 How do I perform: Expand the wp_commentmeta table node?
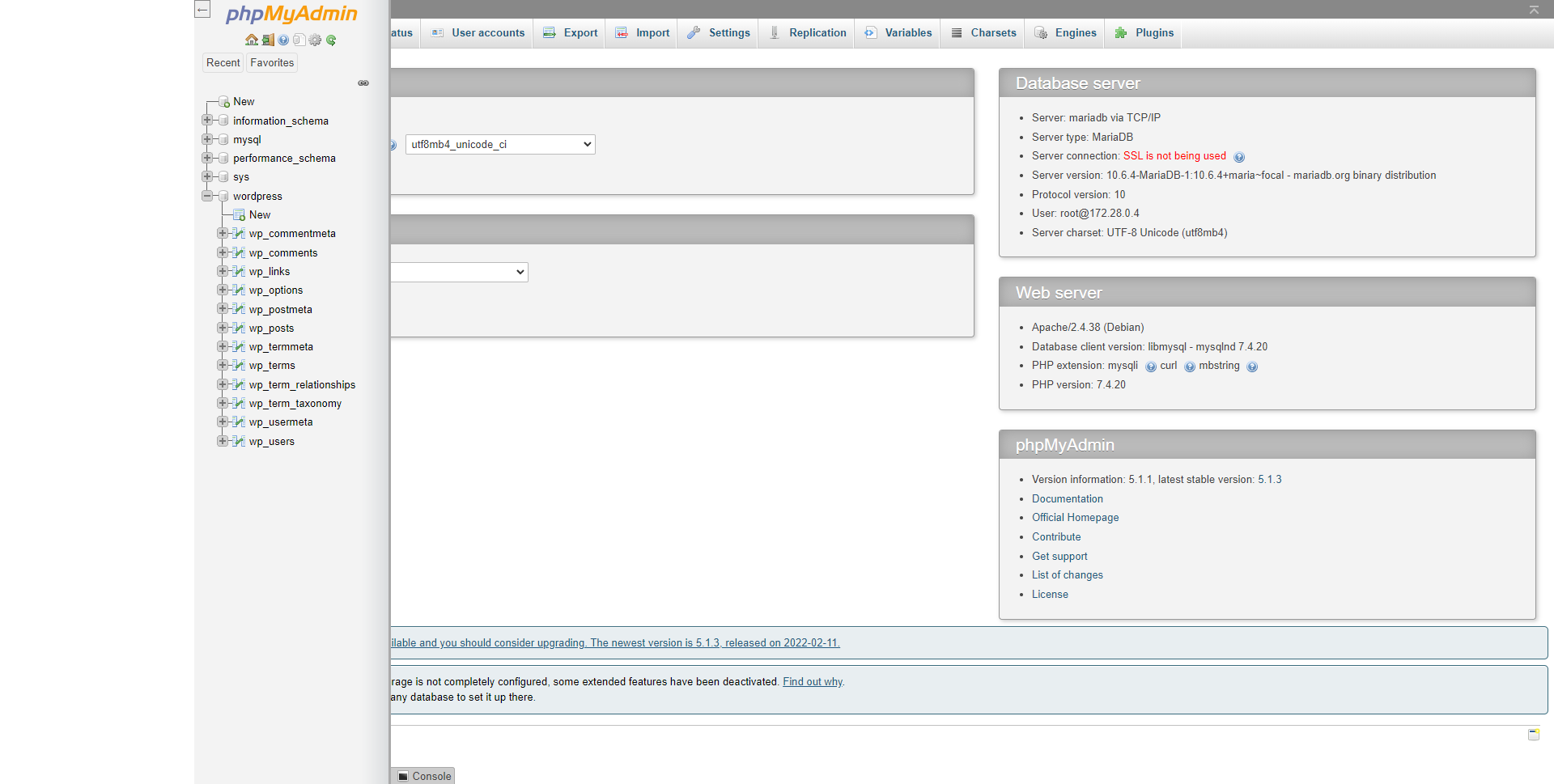tap(223, 233)
